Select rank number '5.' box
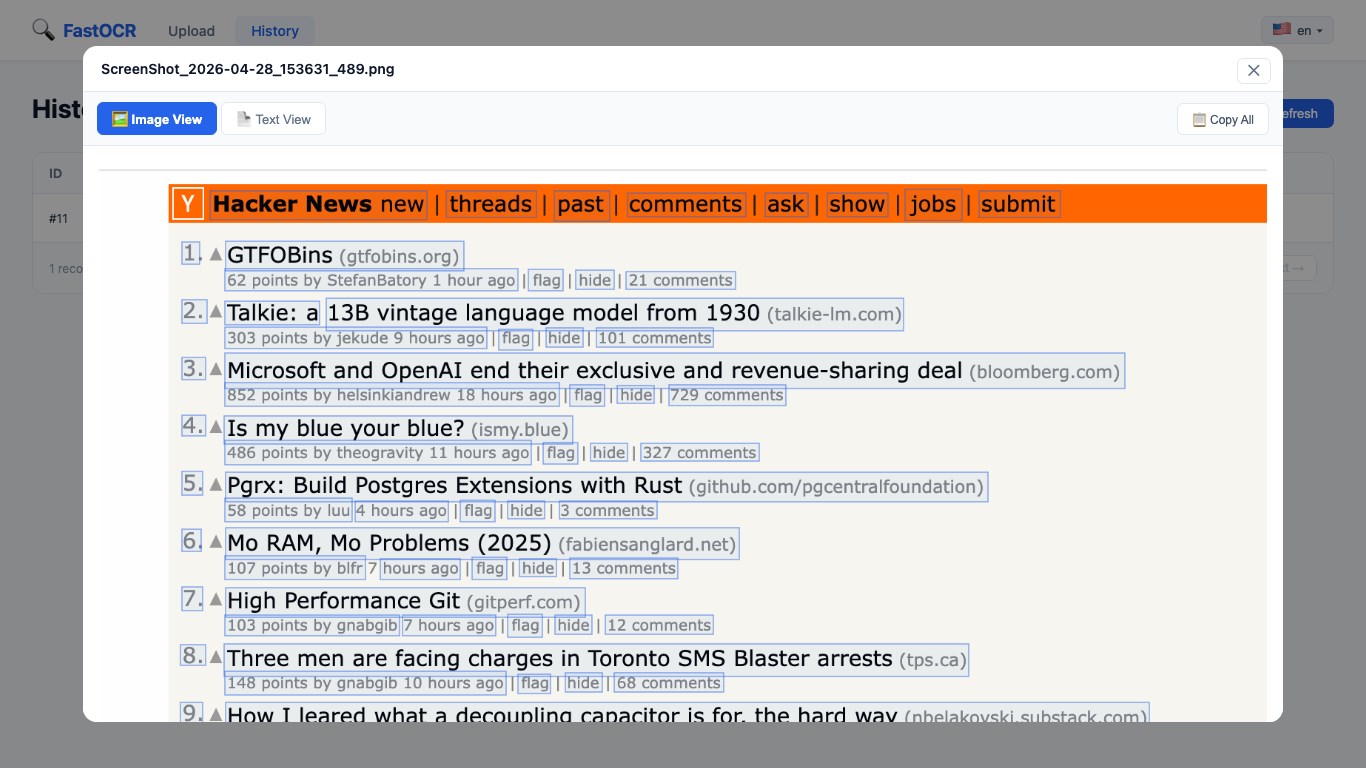Image resolution: width=1366 pixels, height=768 pixels. (192, 483)
